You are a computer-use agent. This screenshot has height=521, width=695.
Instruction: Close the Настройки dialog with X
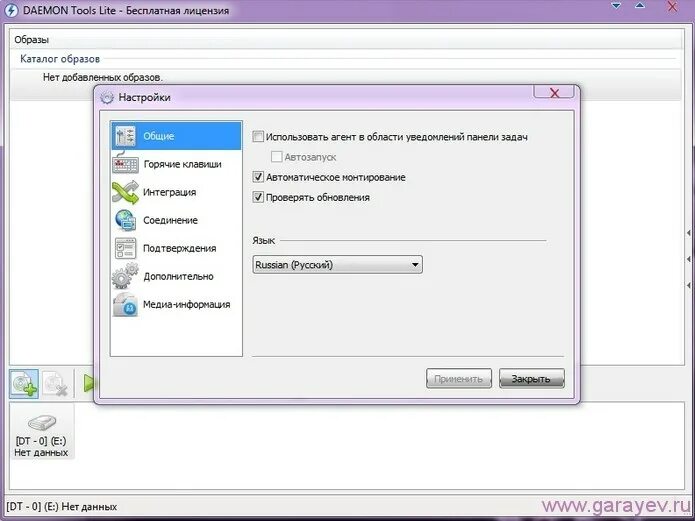pyautogui.click(x=554, y=92)
